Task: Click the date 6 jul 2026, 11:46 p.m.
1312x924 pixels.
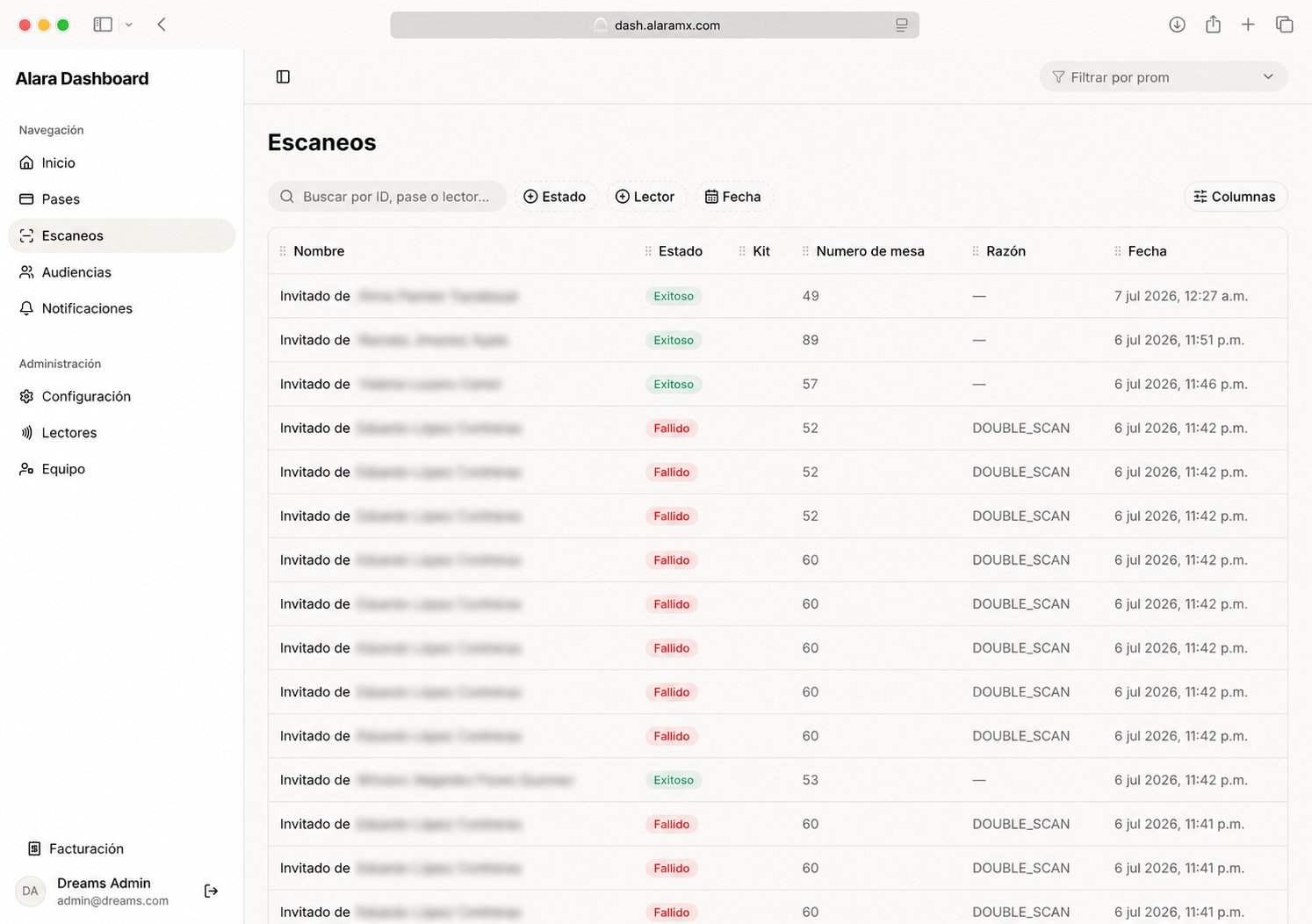Action: pos(1181,384)
